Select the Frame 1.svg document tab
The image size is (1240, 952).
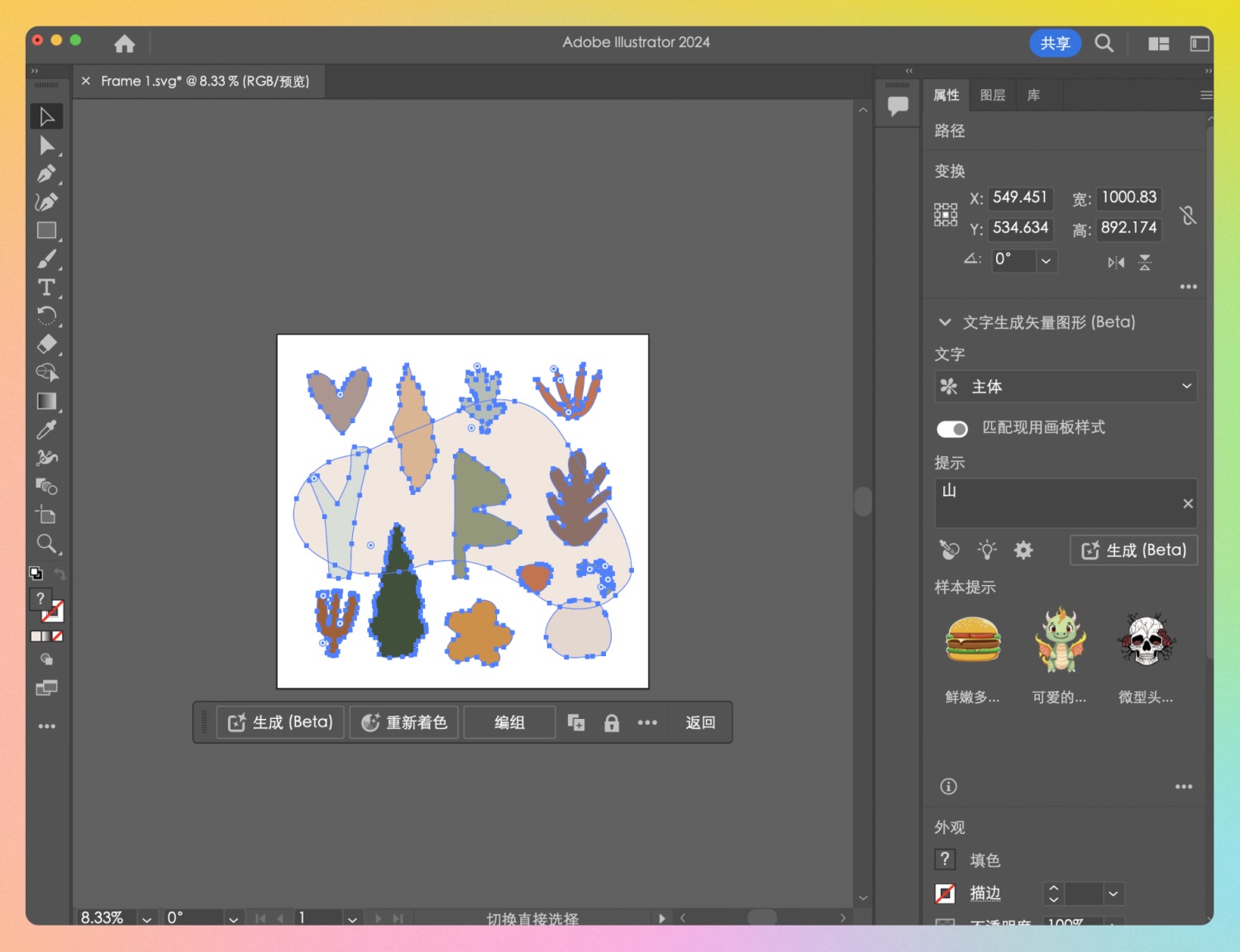coord(205,81)
